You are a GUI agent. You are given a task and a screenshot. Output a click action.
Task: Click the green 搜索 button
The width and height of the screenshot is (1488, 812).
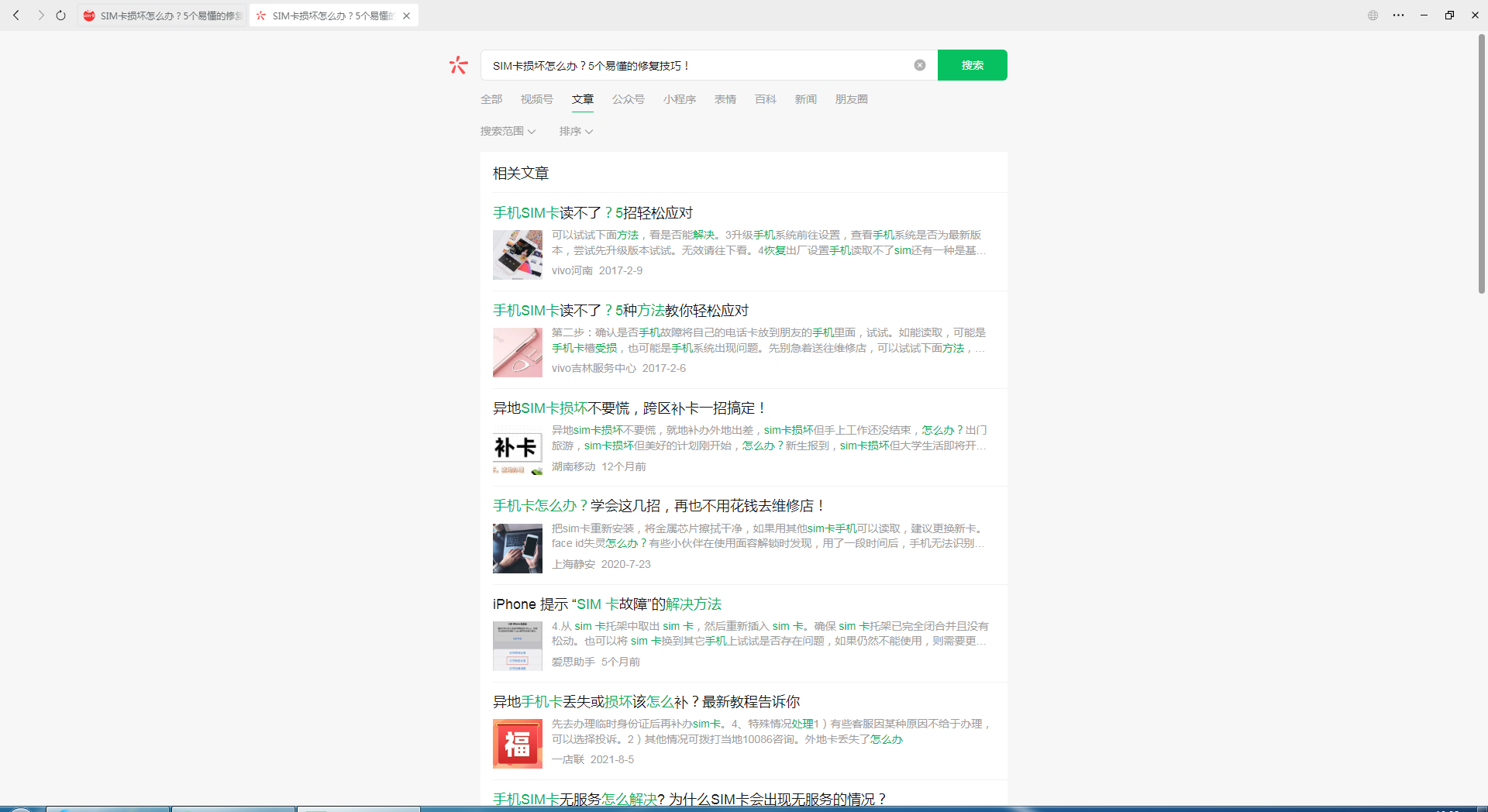(973, 65)
